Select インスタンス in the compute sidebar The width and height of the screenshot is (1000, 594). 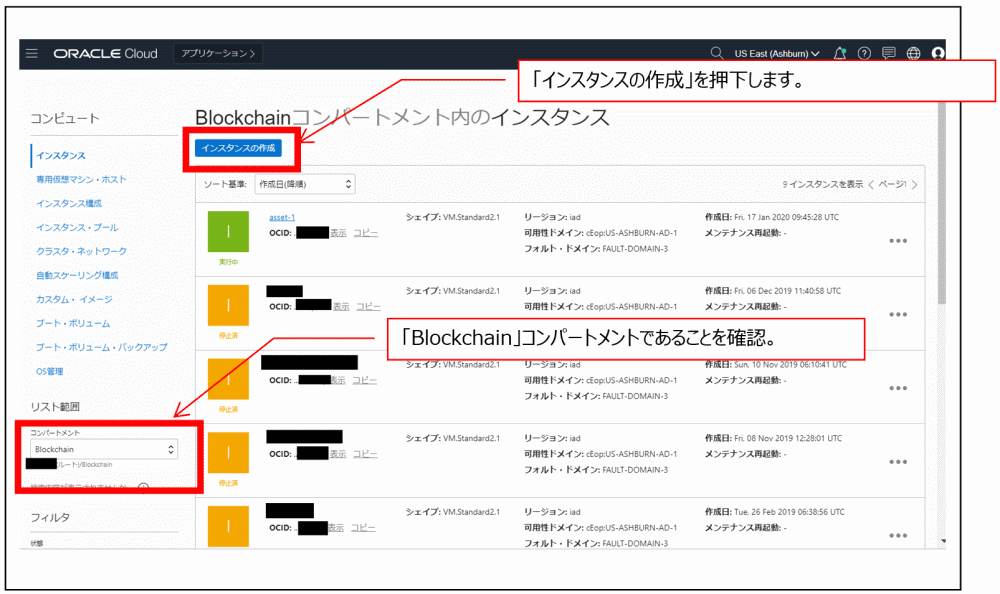(61, 156)
